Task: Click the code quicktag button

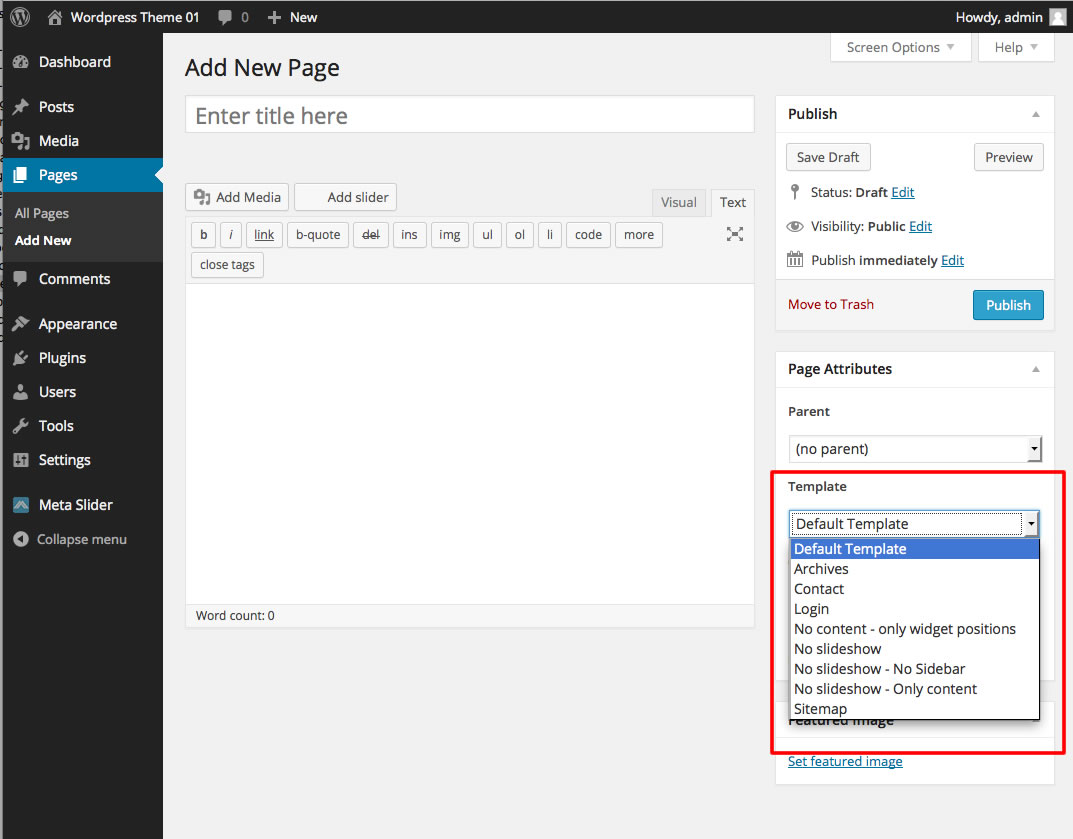Action: 588,235
